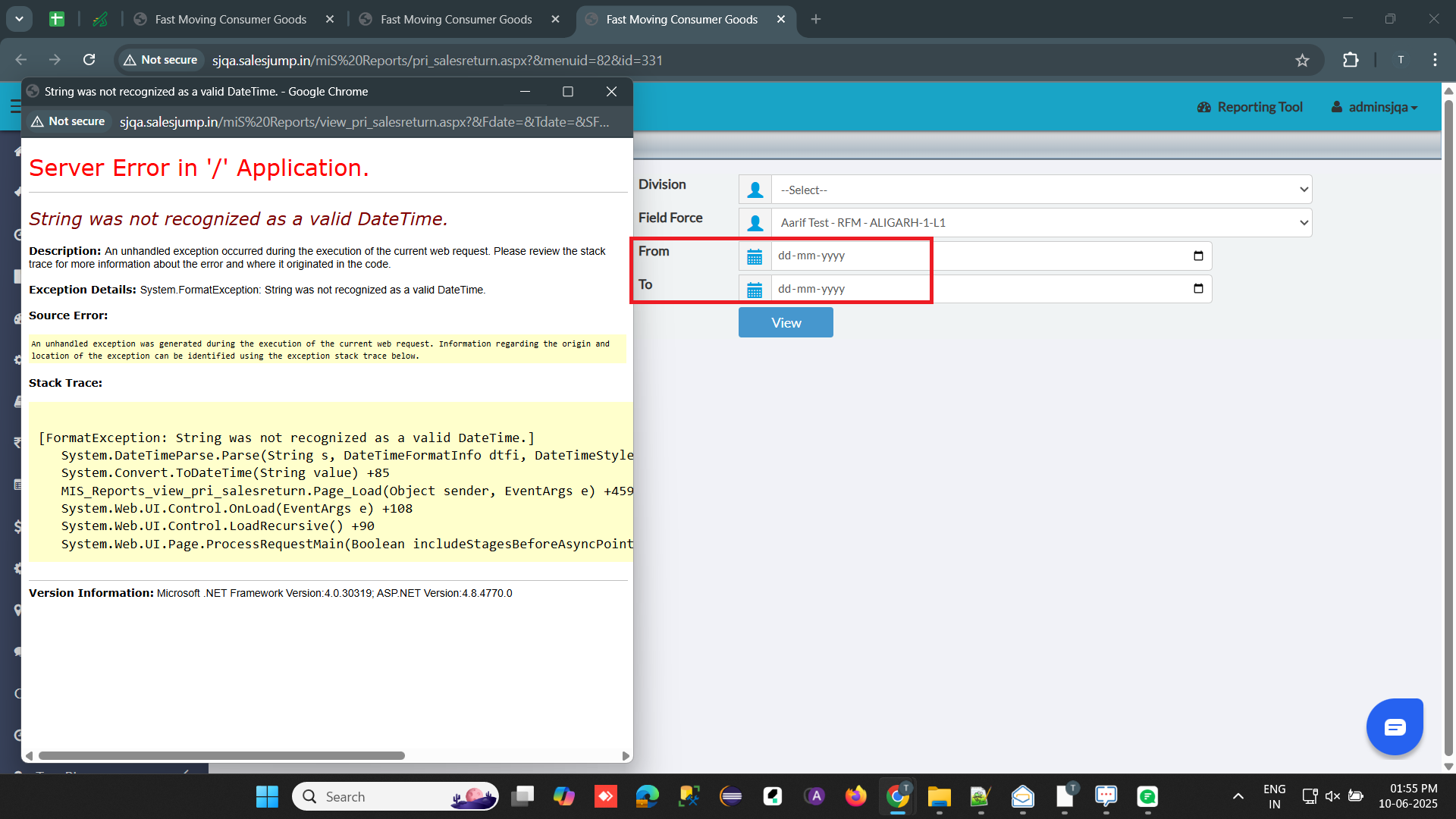The width and height of the screenshot is (1456, 819).
Task: Click the From date calendar icon
Action: pyautogui.click(x=755, y=256)
